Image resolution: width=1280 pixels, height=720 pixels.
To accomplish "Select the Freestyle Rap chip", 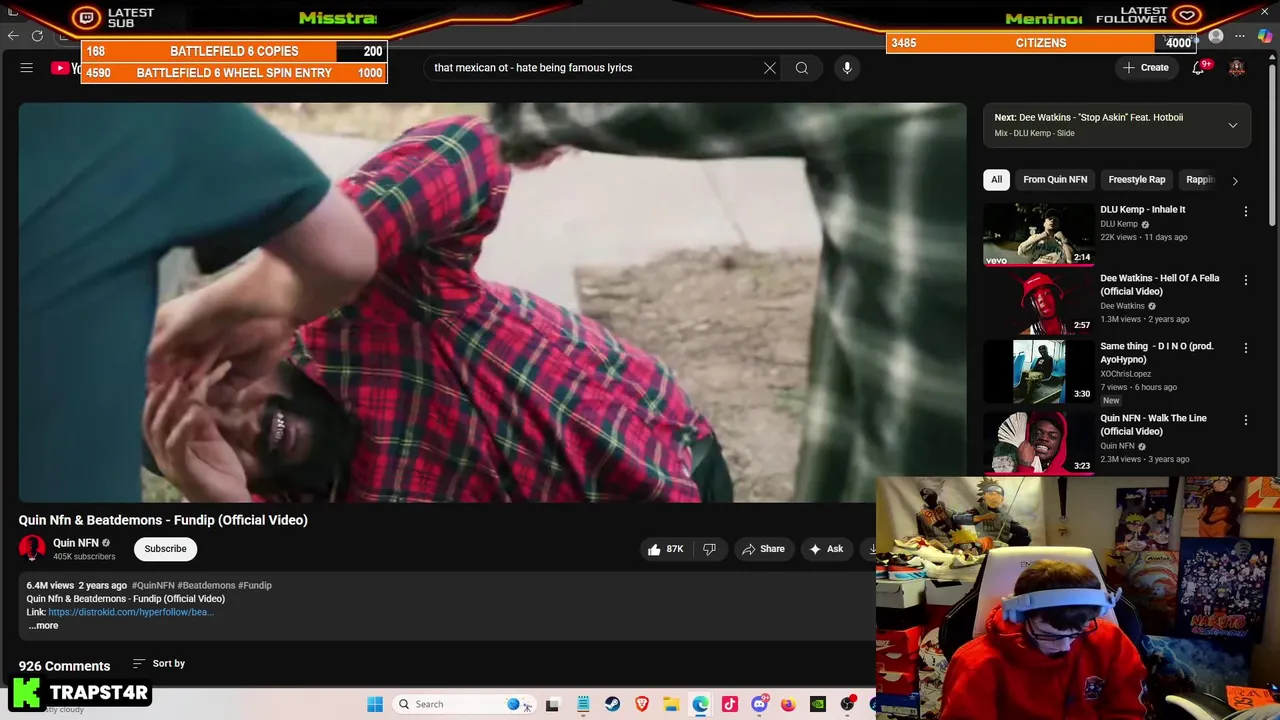I will (x=1137, y=180).
